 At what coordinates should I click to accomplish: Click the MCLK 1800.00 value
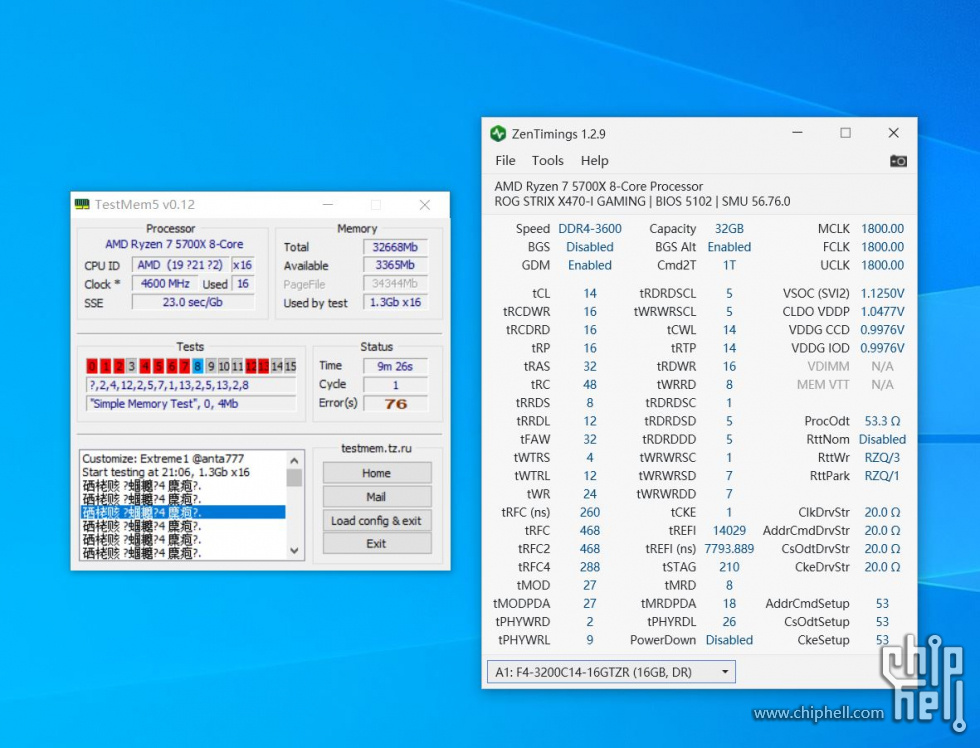[882, 229]
